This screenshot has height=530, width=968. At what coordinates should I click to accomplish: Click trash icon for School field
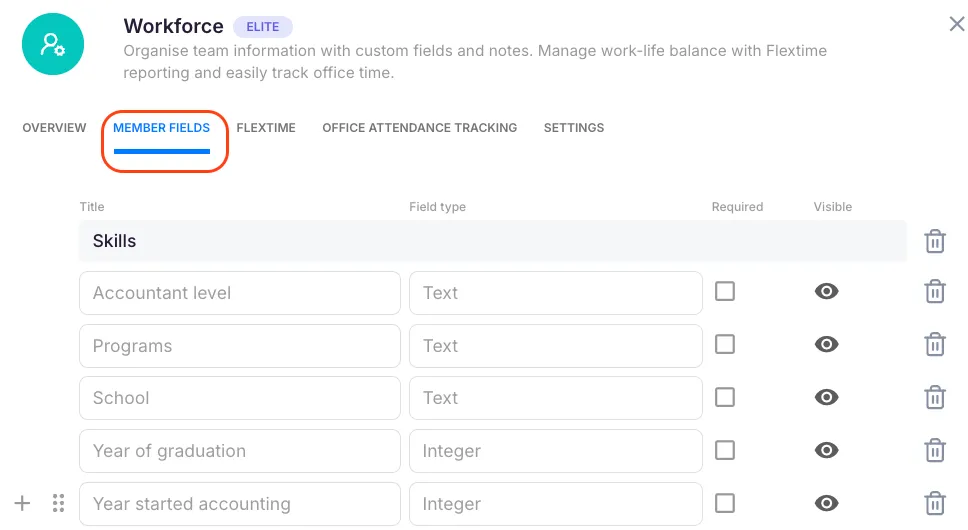pos(934,397)
